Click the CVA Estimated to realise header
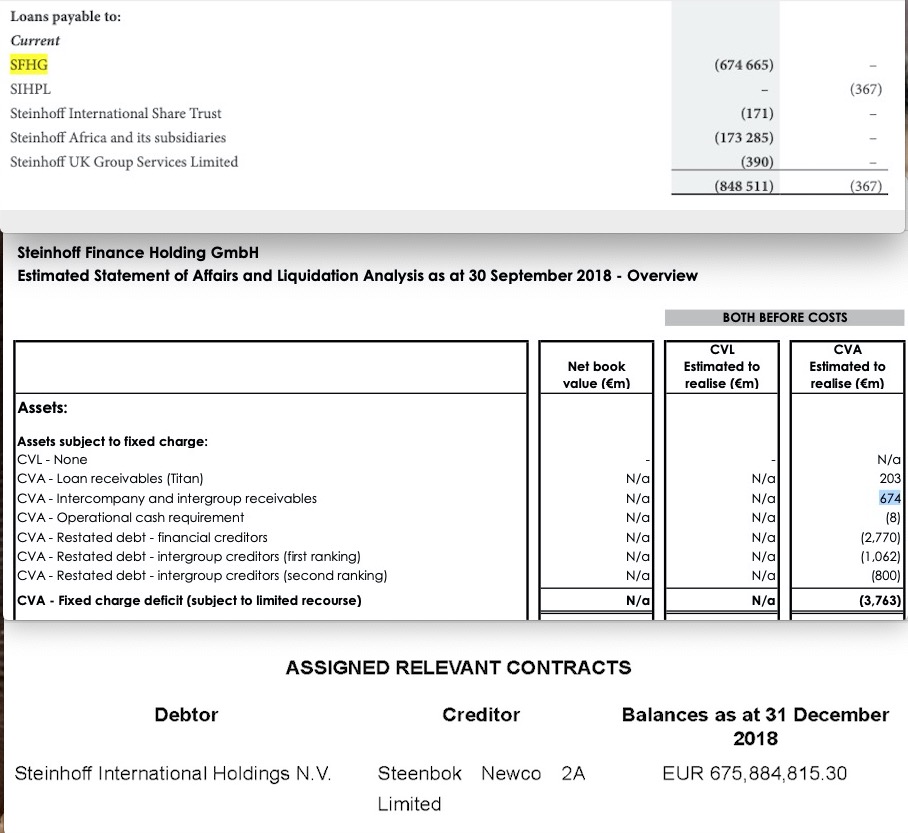This screenshot has width=908, height=833. 847,366
